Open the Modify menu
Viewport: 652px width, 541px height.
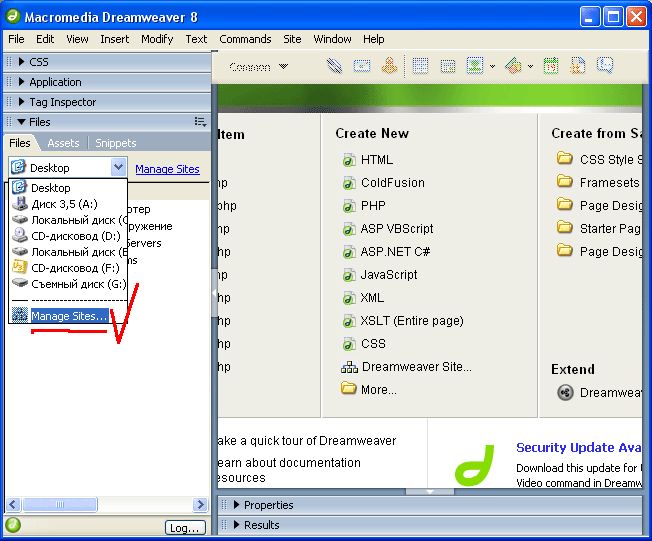point(157,39)
